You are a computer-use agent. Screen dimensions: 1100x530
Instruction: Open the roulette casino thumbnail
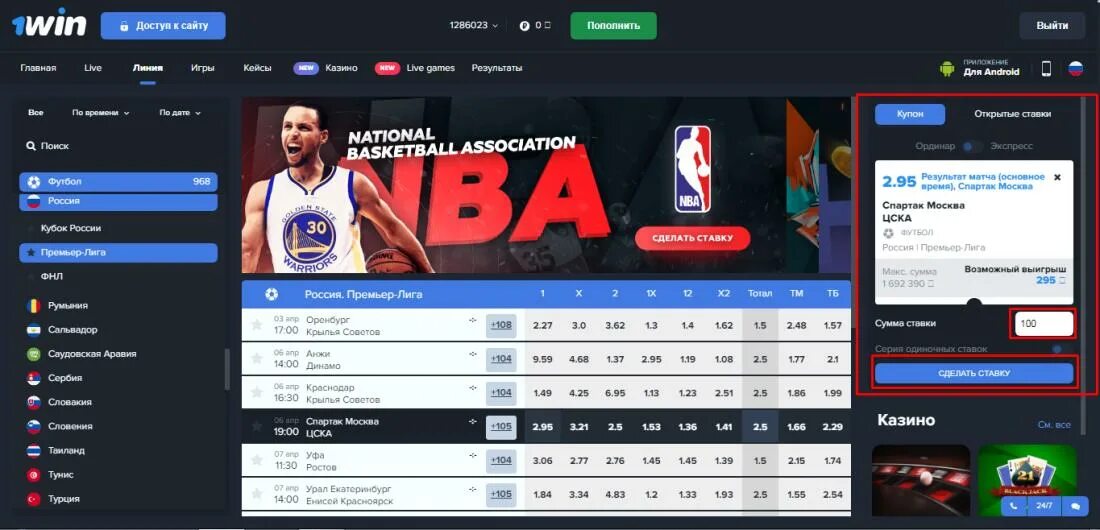coord(920,480)
